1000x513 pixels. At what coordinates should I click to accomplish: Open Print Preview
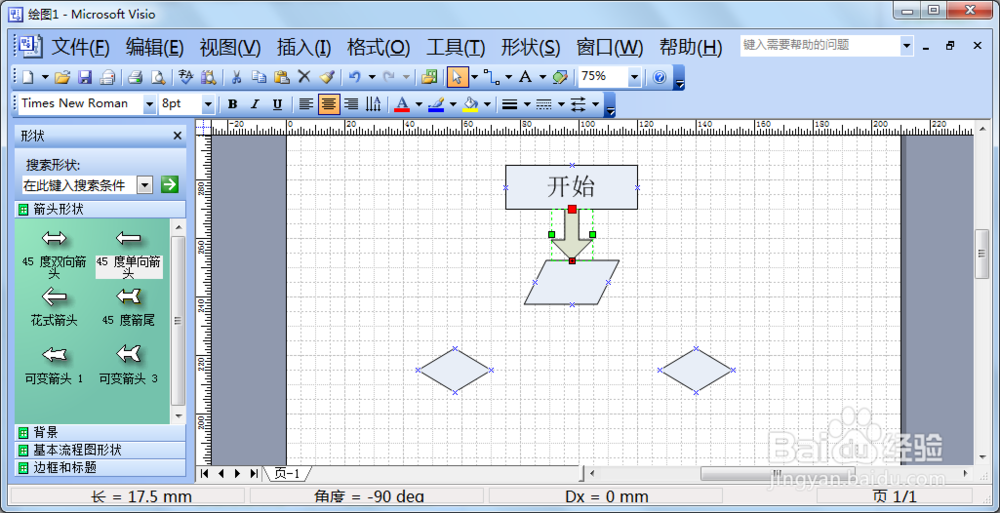click(x=158, y=77)
